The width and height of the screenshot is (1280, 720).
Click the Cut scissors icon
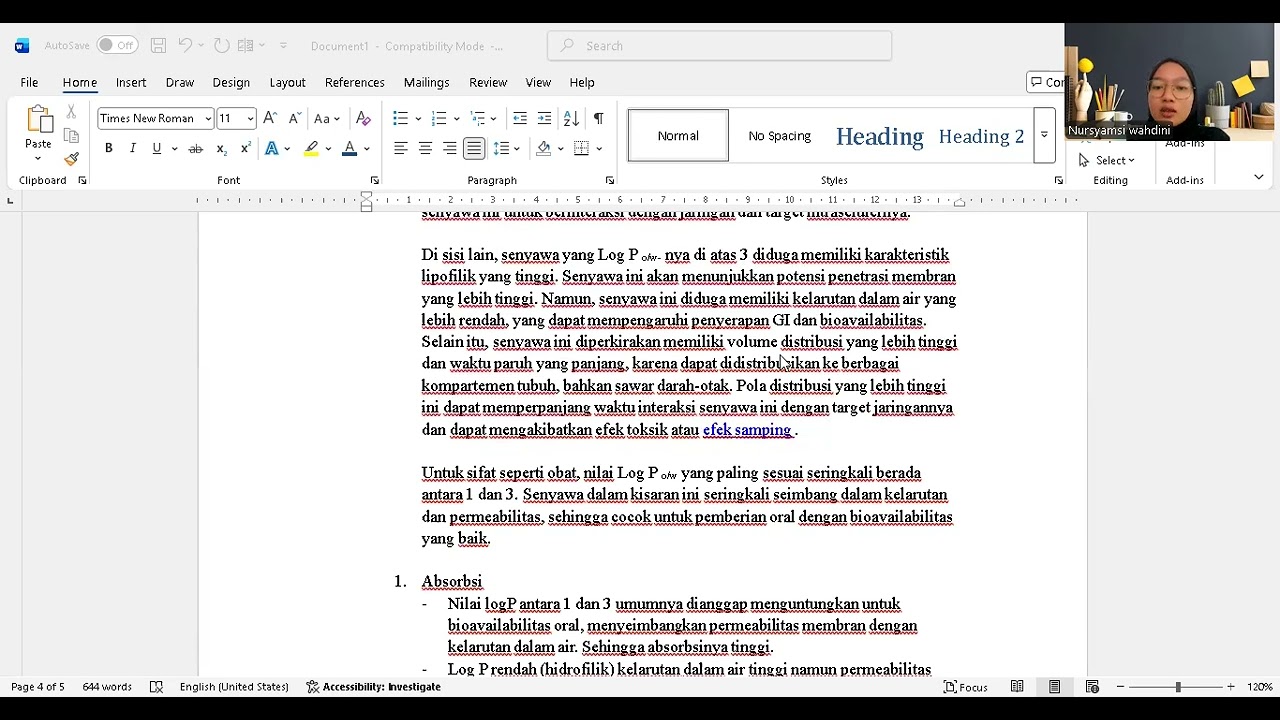(x=71, y=112)
